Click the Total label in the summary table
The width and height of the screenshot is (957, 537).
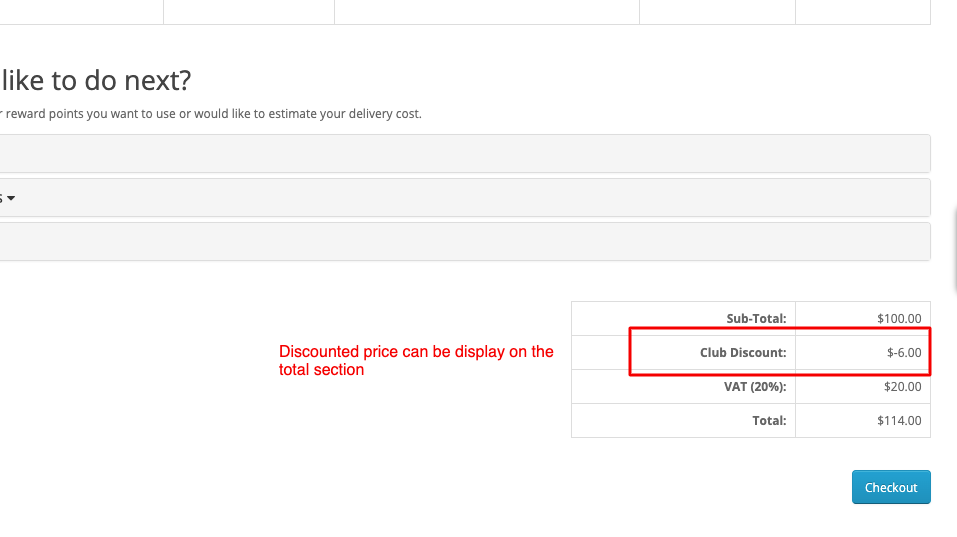tap(769, 420)
